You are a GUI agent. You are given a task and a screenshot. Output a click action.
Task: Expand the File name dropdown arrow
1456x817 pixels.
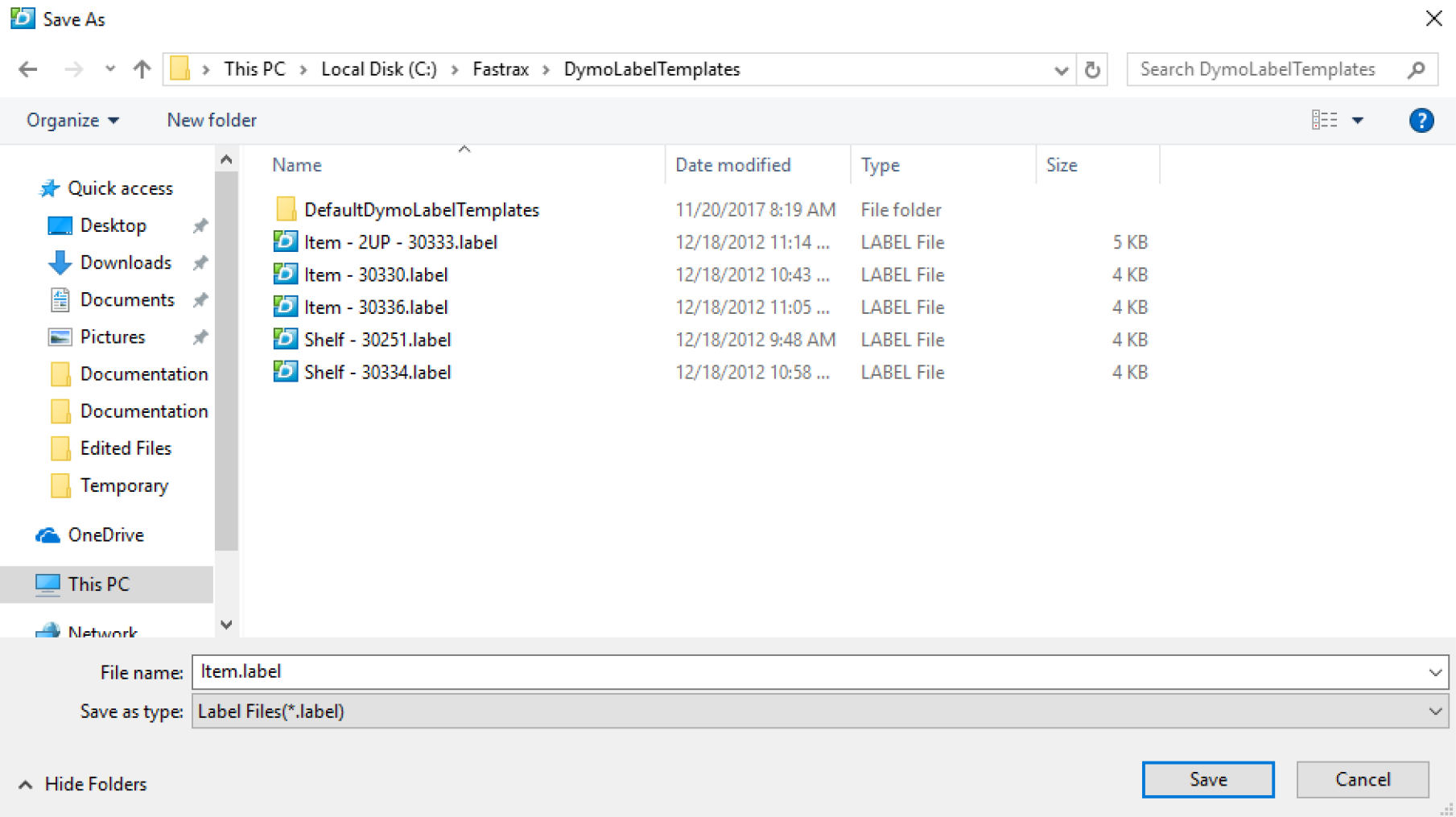(1435, 672)
